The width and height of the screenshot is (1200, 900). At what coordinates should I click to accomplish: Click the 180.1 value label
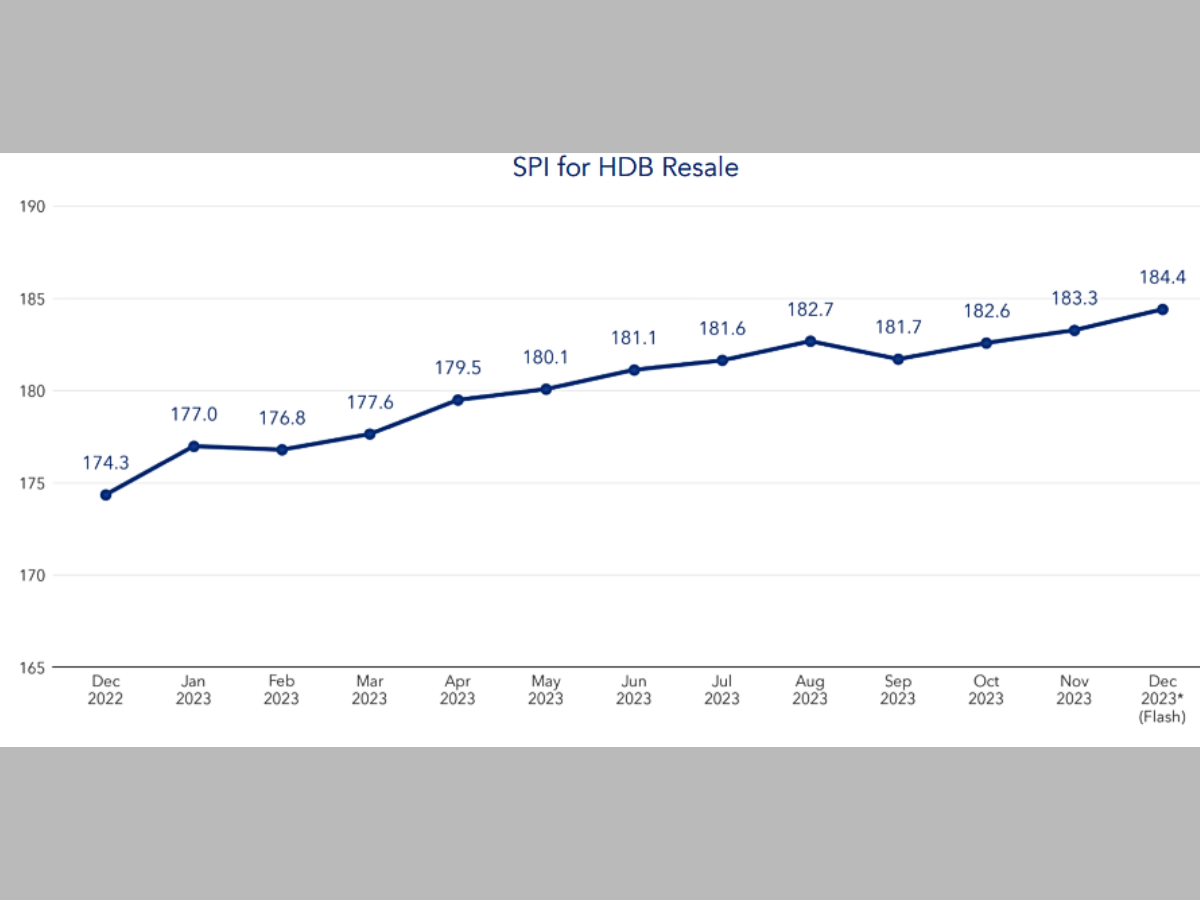coord(546,357)
